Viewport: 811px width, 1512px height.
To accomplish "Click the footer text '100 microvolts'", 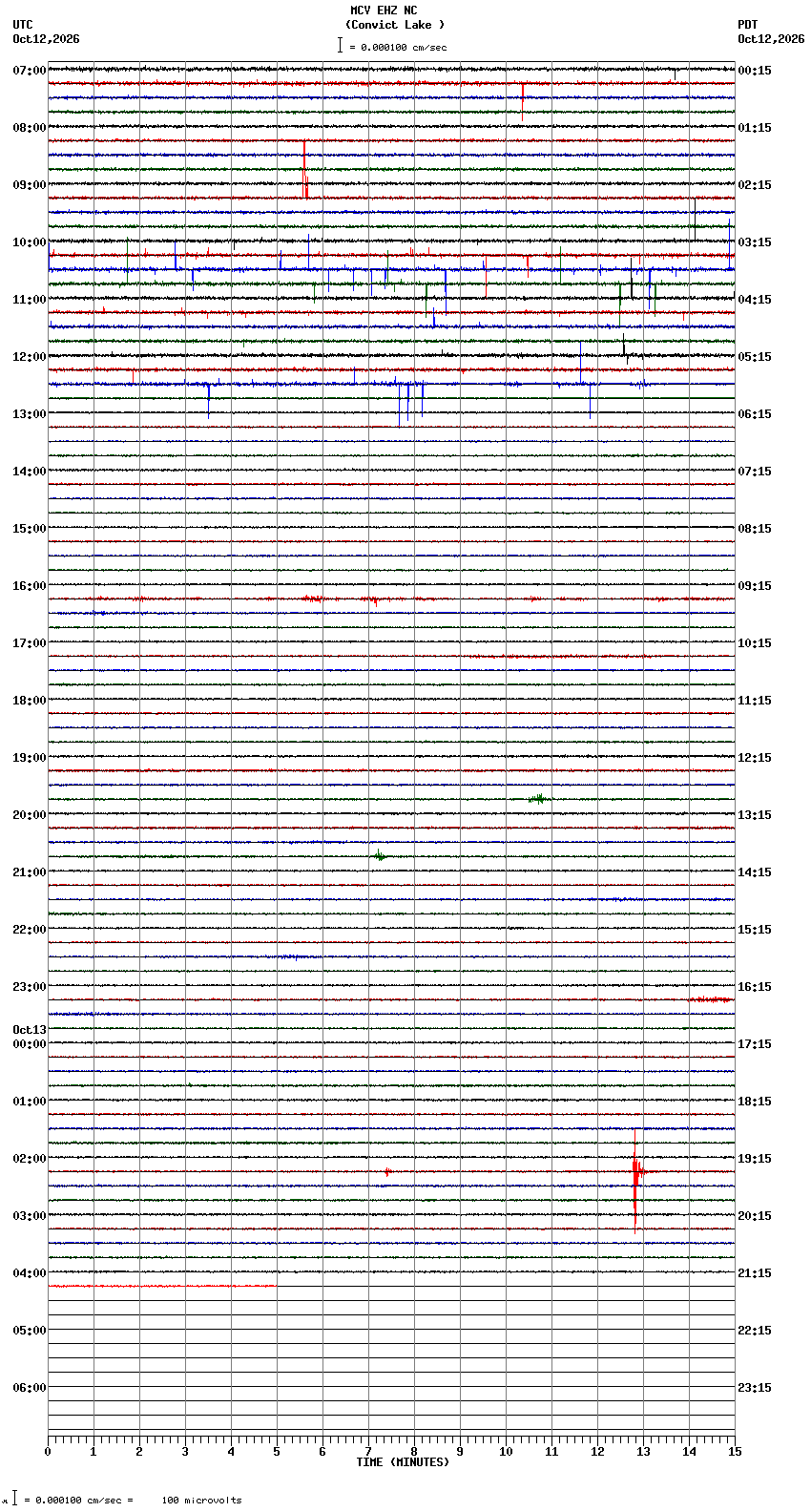I will (201, 1501).
